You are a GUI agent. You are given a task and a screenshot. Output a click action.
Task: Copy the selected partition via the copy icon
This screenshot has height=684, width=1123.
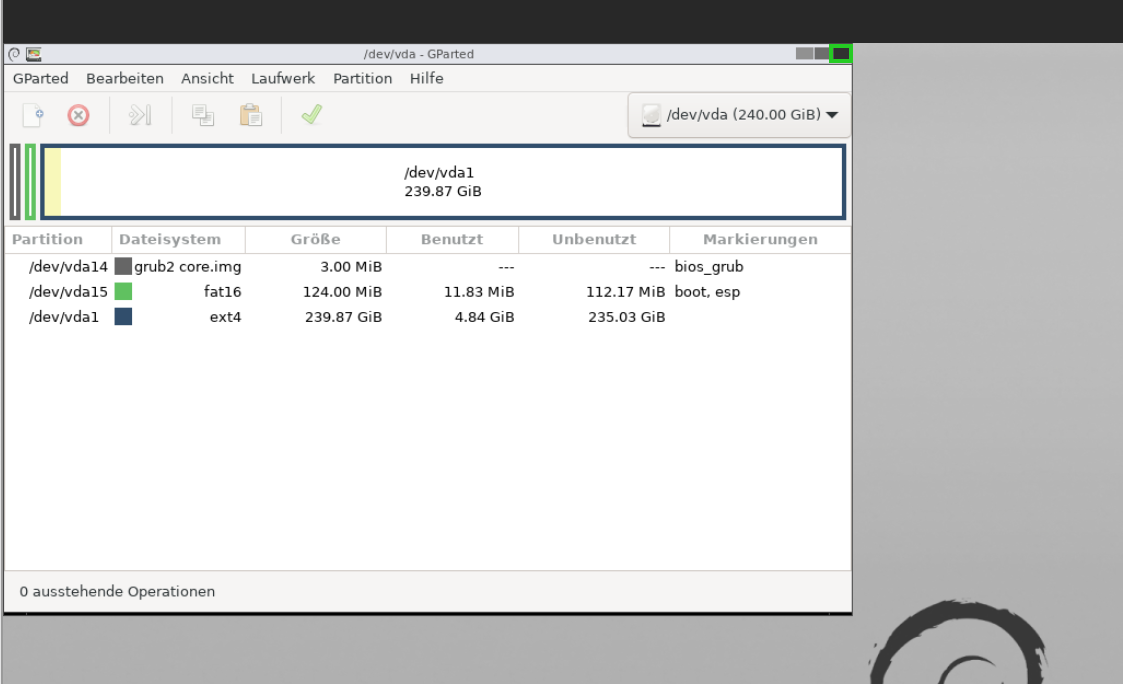(x=202, y=114)
